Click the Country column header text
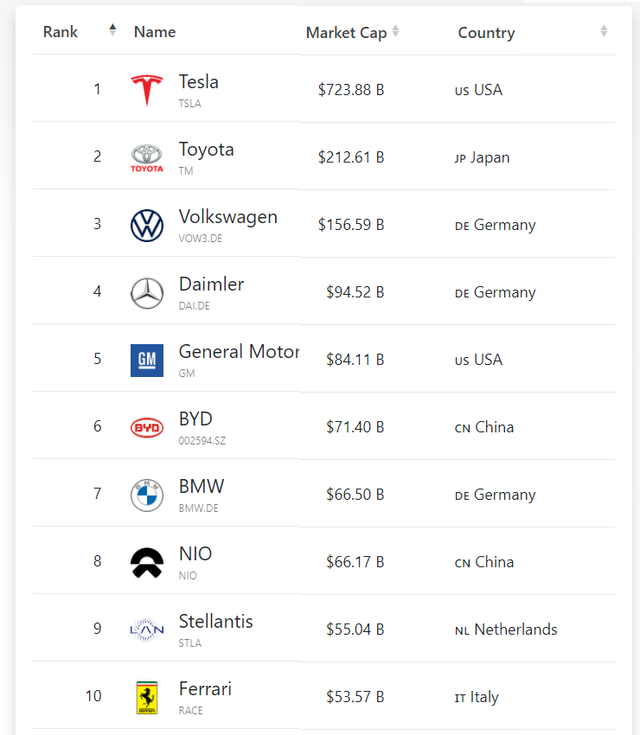 (486, 33)
